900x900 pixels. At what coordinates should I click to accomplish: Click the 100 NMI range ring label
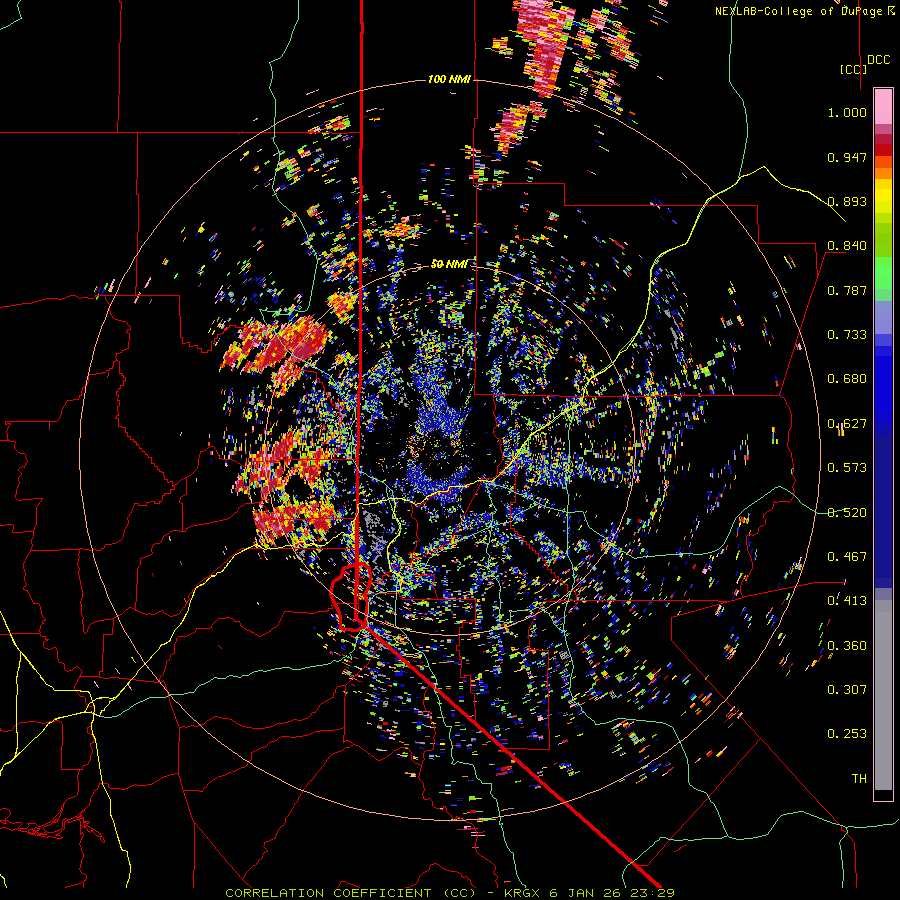pos(449,79)
